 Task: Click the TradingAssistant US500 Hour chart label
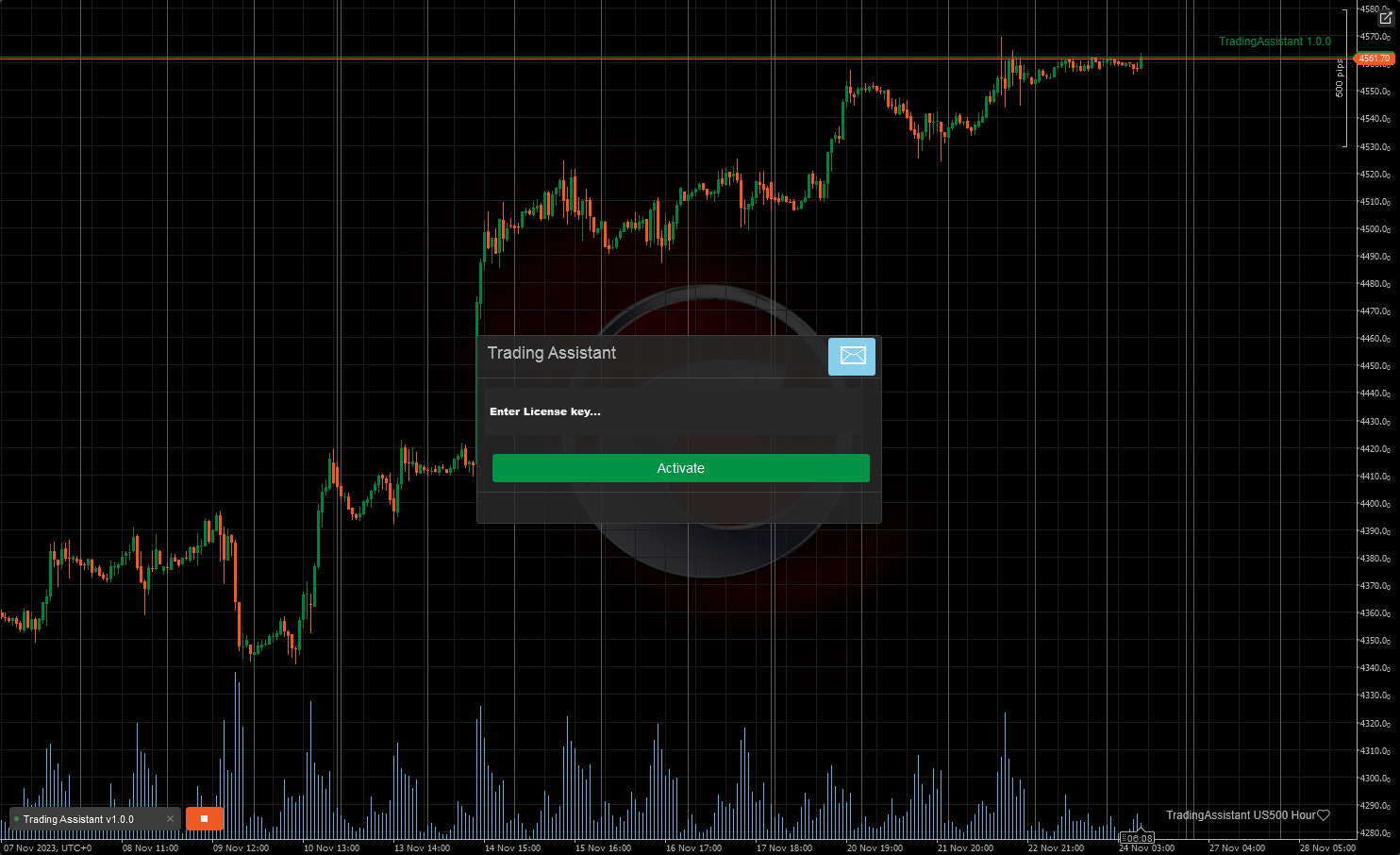pos(1241,815)
